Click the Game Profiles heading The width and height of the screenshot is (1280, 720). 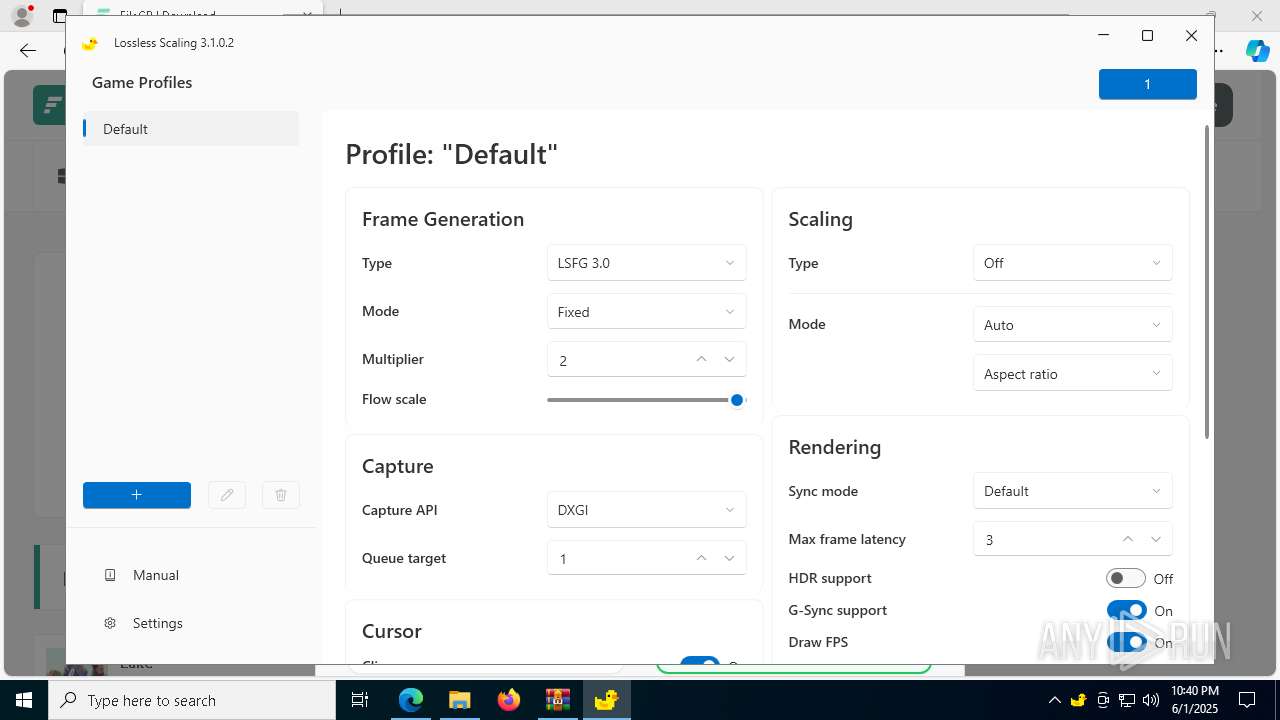[x=142, y=83]
